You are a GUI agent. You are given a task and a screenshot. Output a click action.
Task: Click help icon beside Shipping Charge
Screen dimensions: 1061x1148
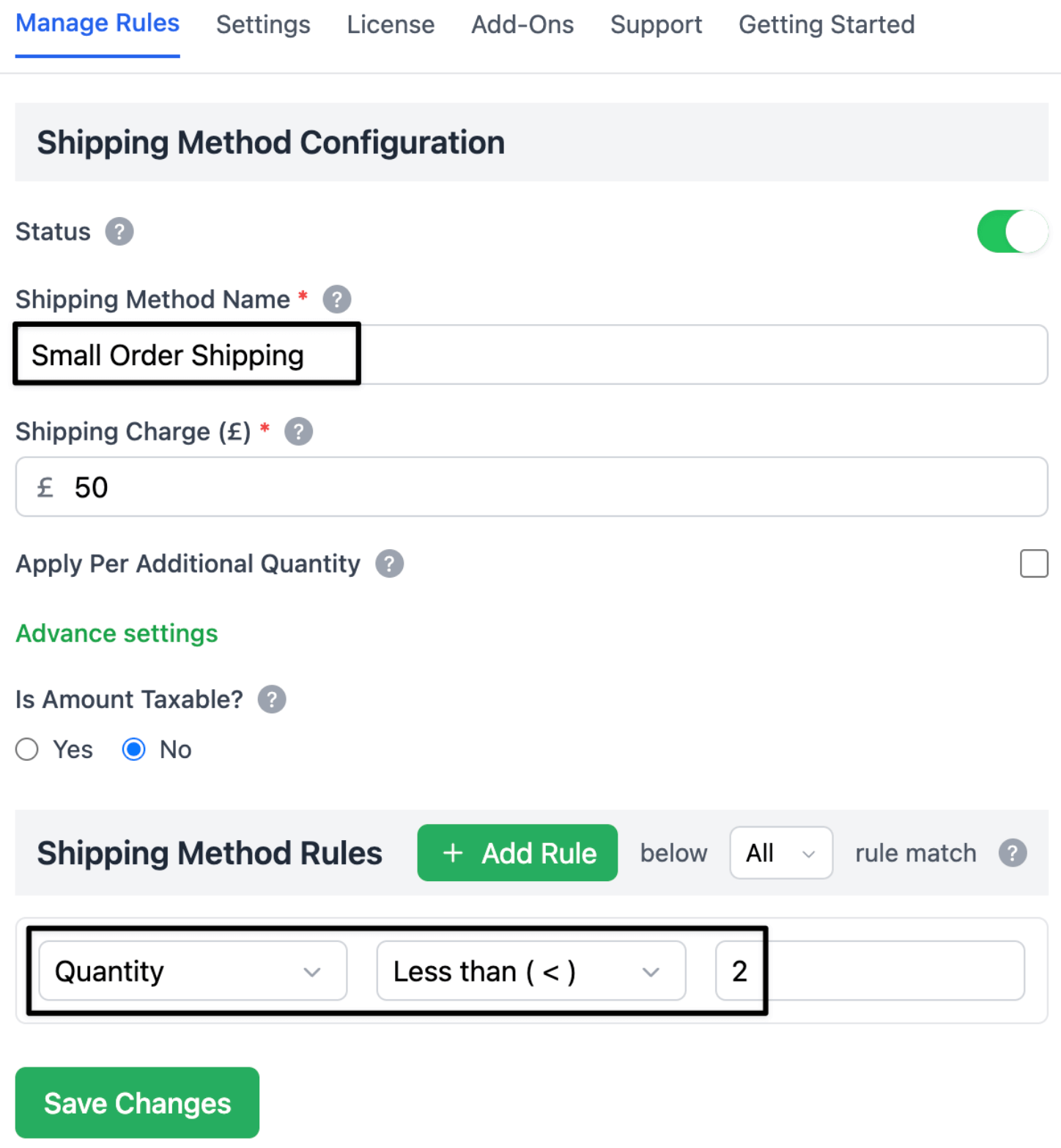298,432
